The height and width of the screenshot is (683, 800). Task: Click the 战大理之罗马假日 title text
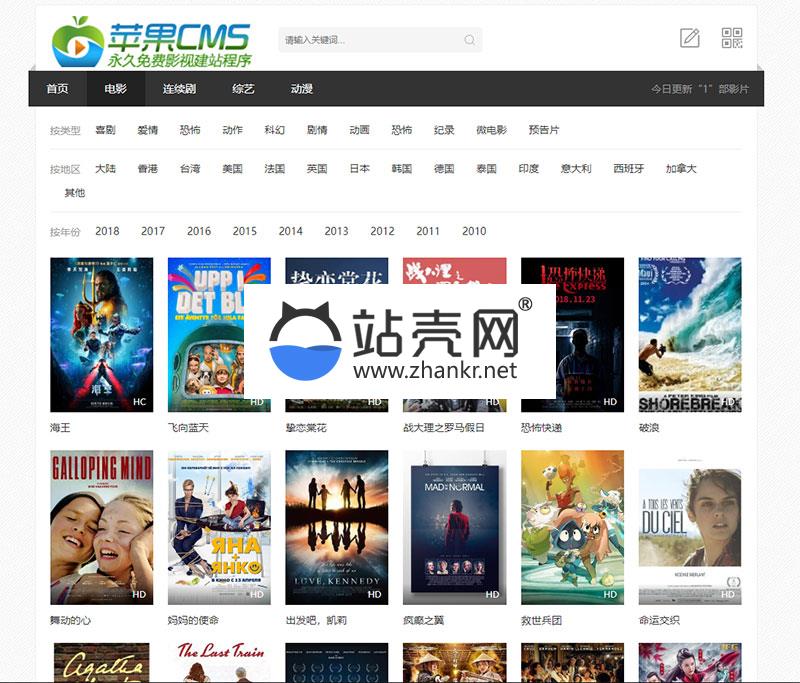click(444, 427)
